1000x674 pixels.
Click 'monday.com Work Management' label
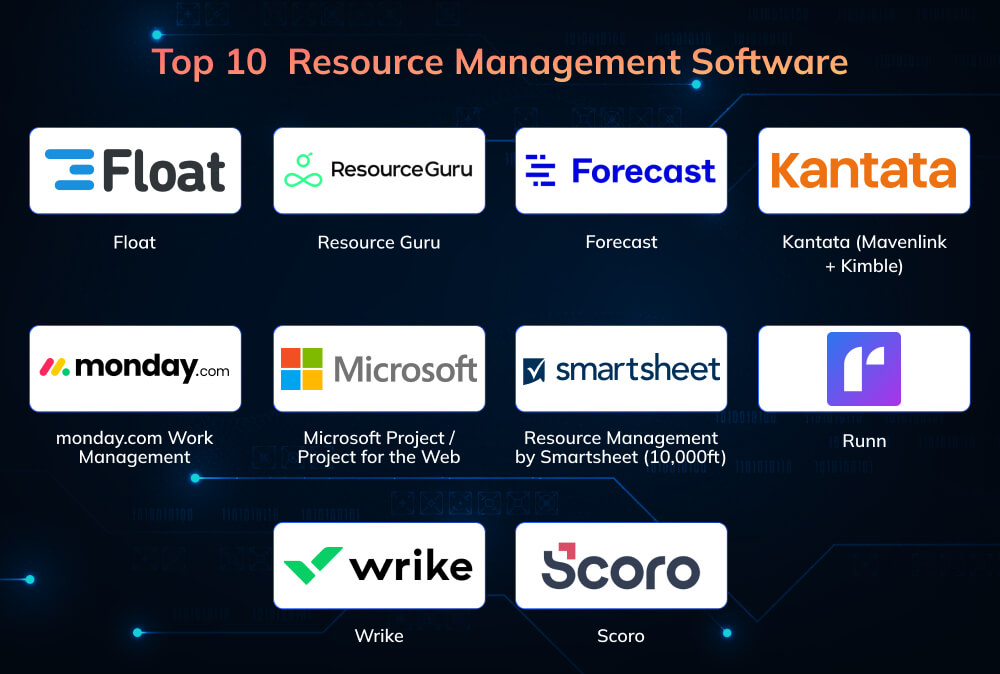click(x=135, y=448)
